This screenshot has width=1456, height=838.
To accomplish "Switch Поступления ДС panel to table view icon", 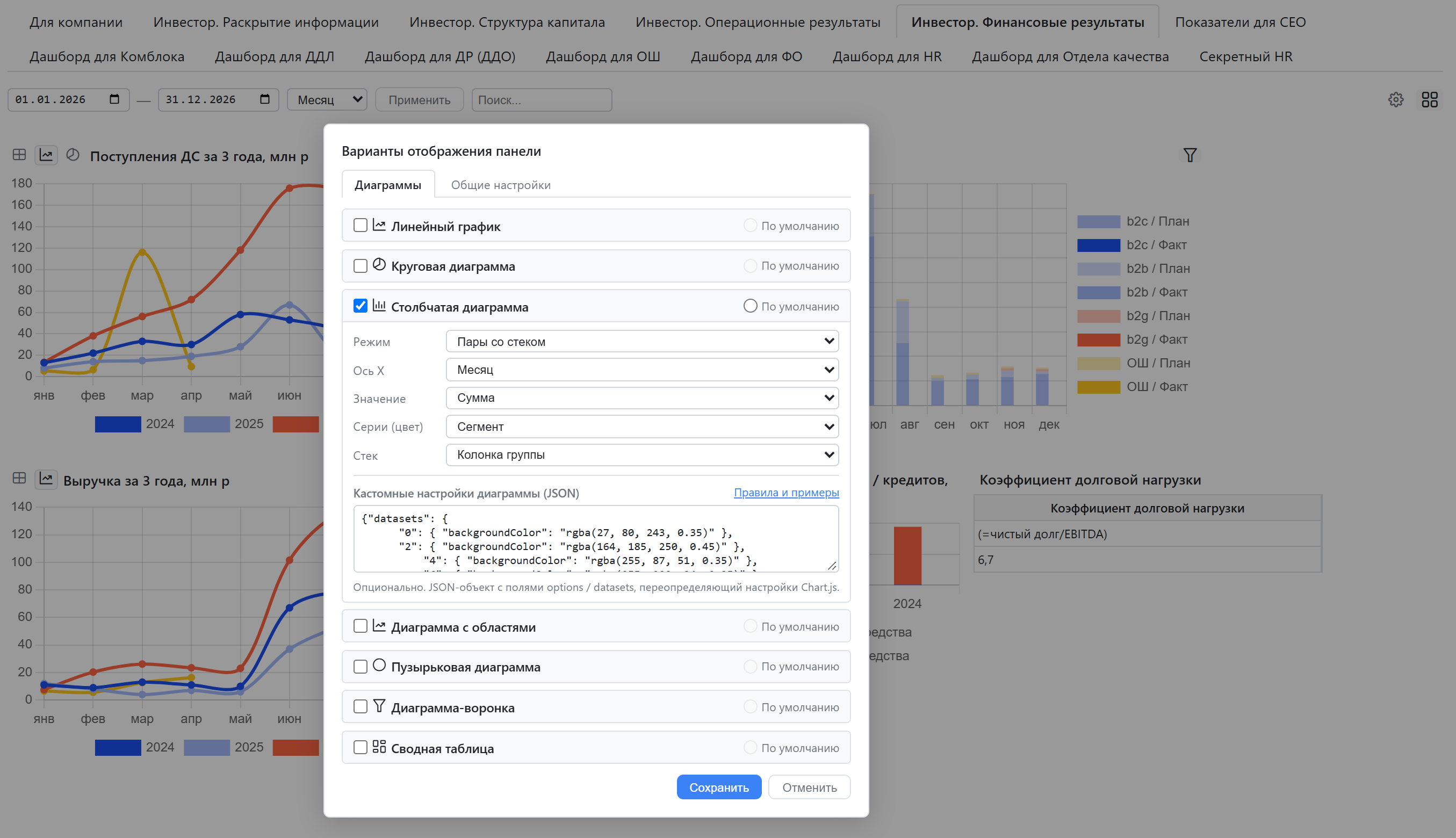I will pyautogui.click(x=19, y=155).
